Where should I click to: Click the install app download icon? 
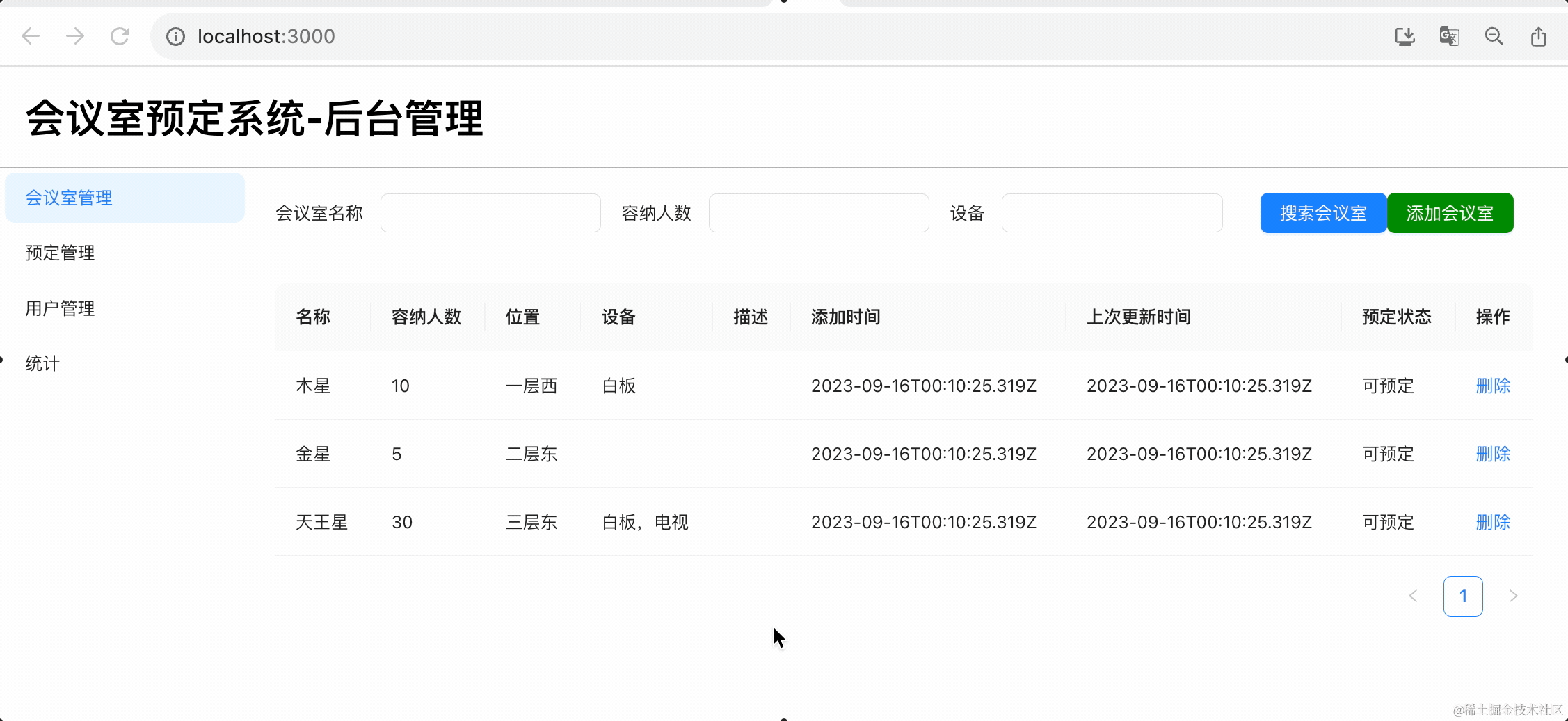pyautogui.click(x=1405, y=36)
